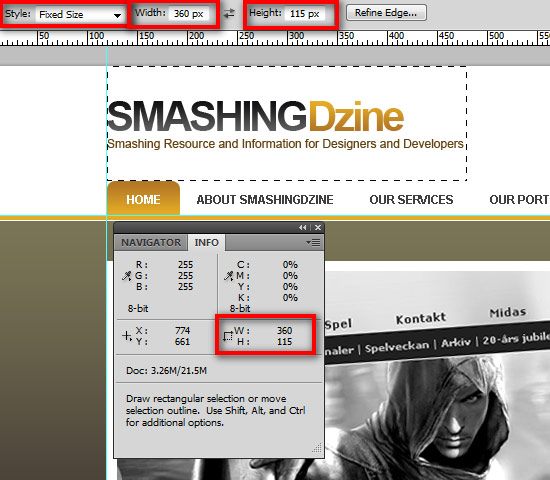Collapse the Info panel with double arrows
The width and height of the screenshot is (550, 480).
(x=302, y=228)
